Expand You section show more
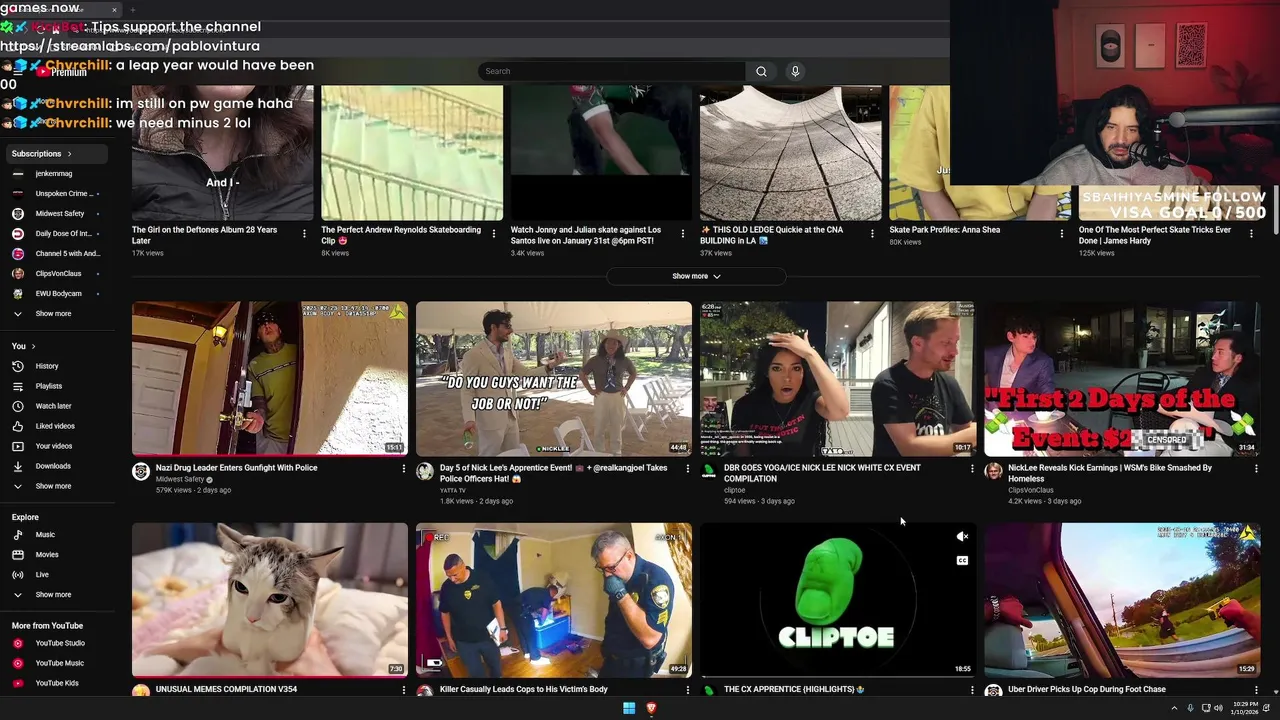This screenshot has width=1280, height=720. point(53,486)
